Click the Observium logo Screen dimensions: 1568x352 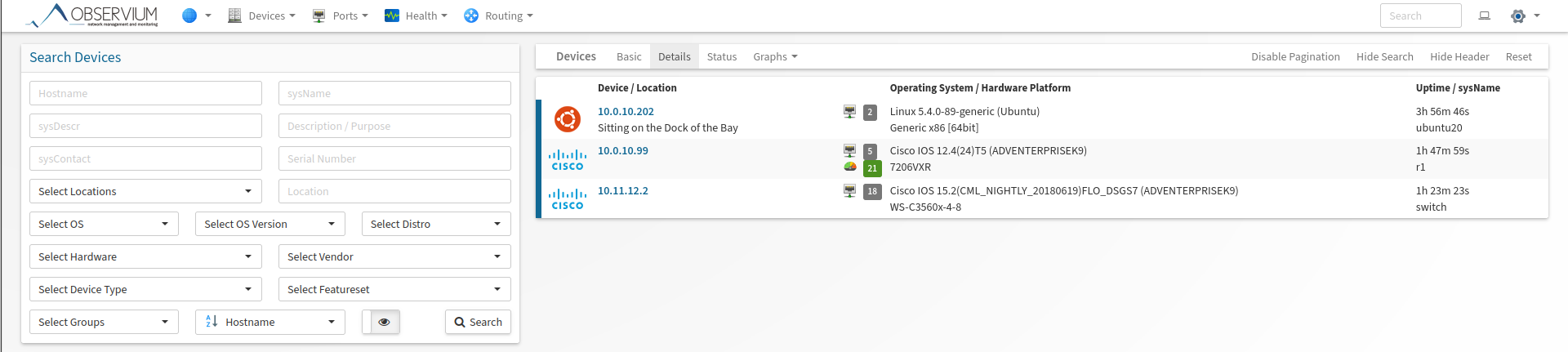[x=93, y=16]
